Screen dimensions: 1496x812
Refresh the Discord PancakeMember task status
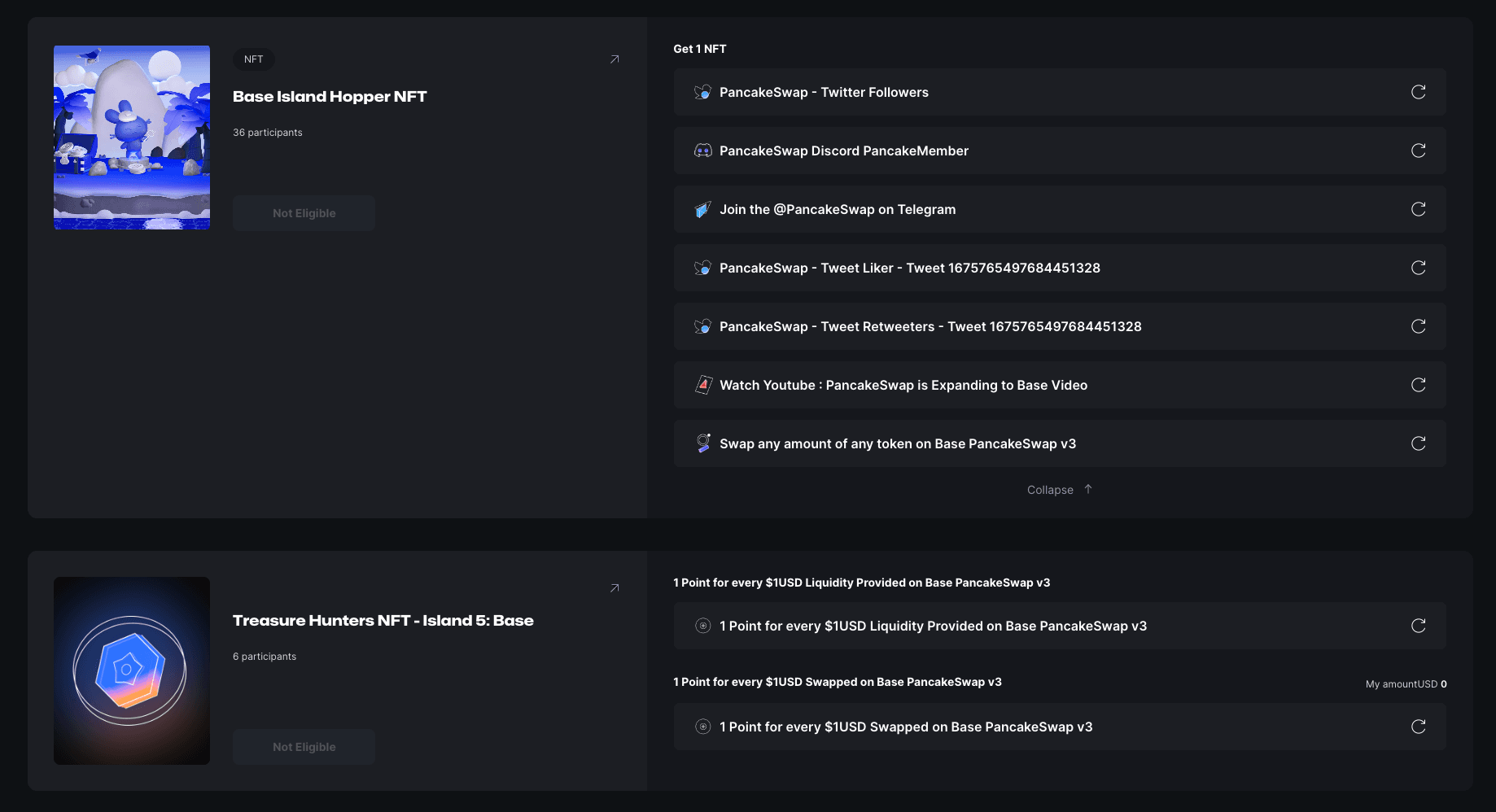click(x=1418, y=151)
